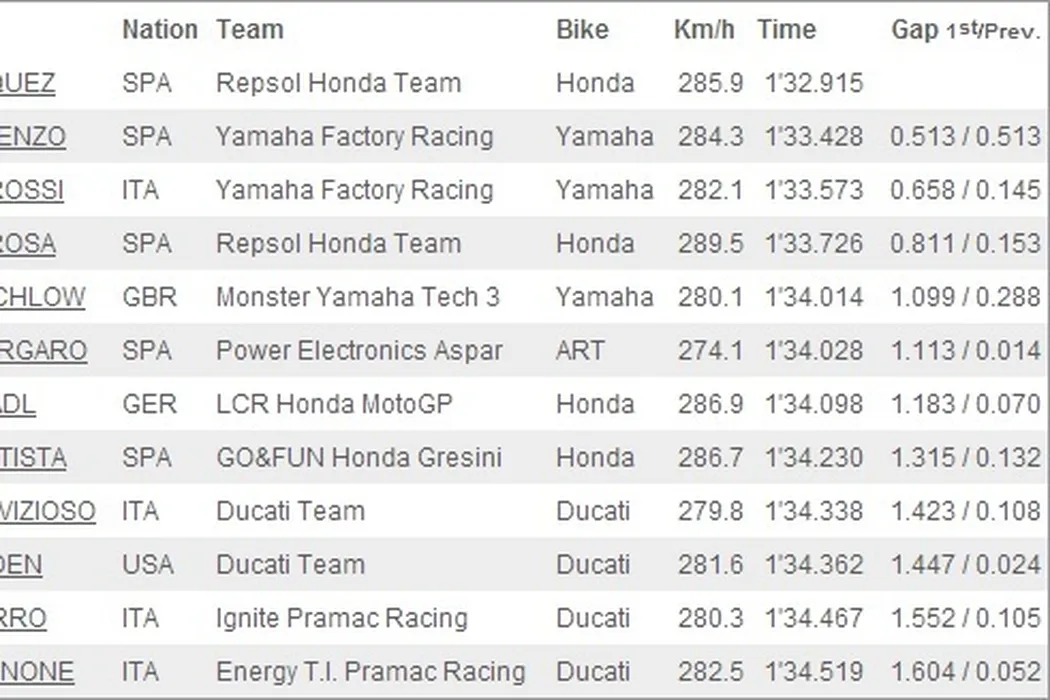Open the rider link ending in NONE
Viewport: 1050px width, 700px height.
tap(36, 672)
